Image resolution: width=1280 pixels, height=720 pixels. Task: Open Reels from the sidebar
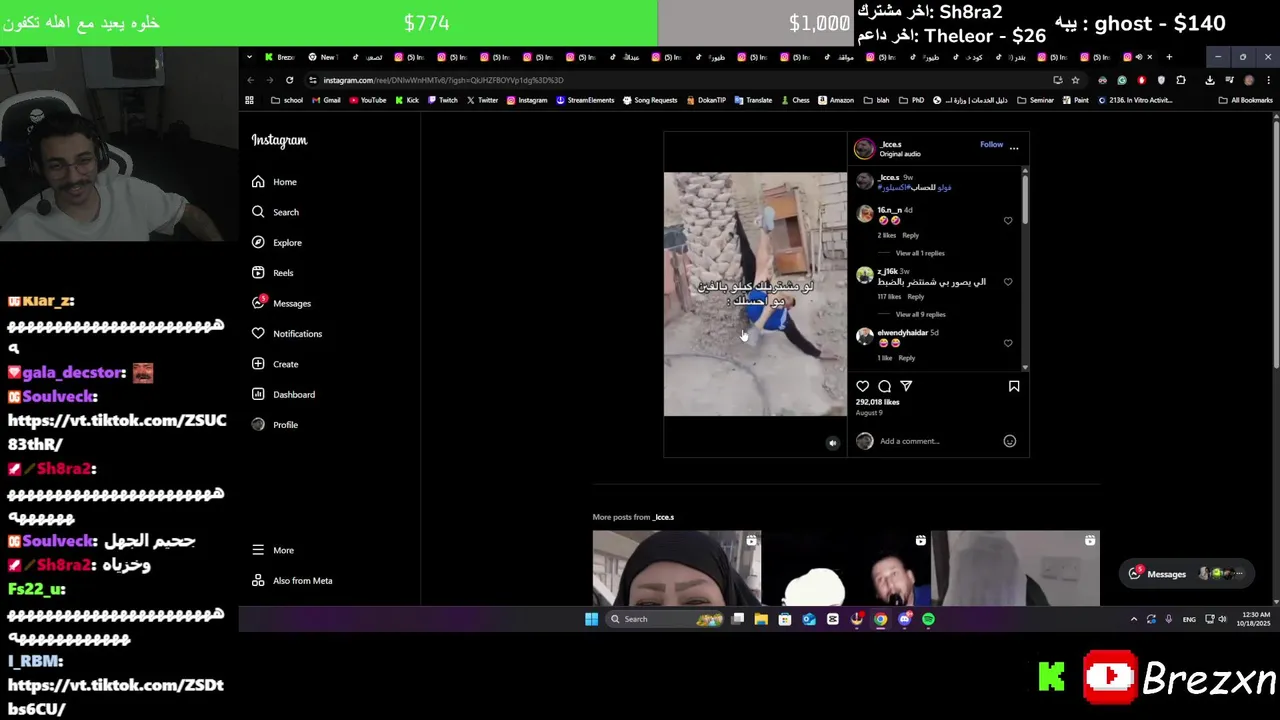tap(272, 273)
